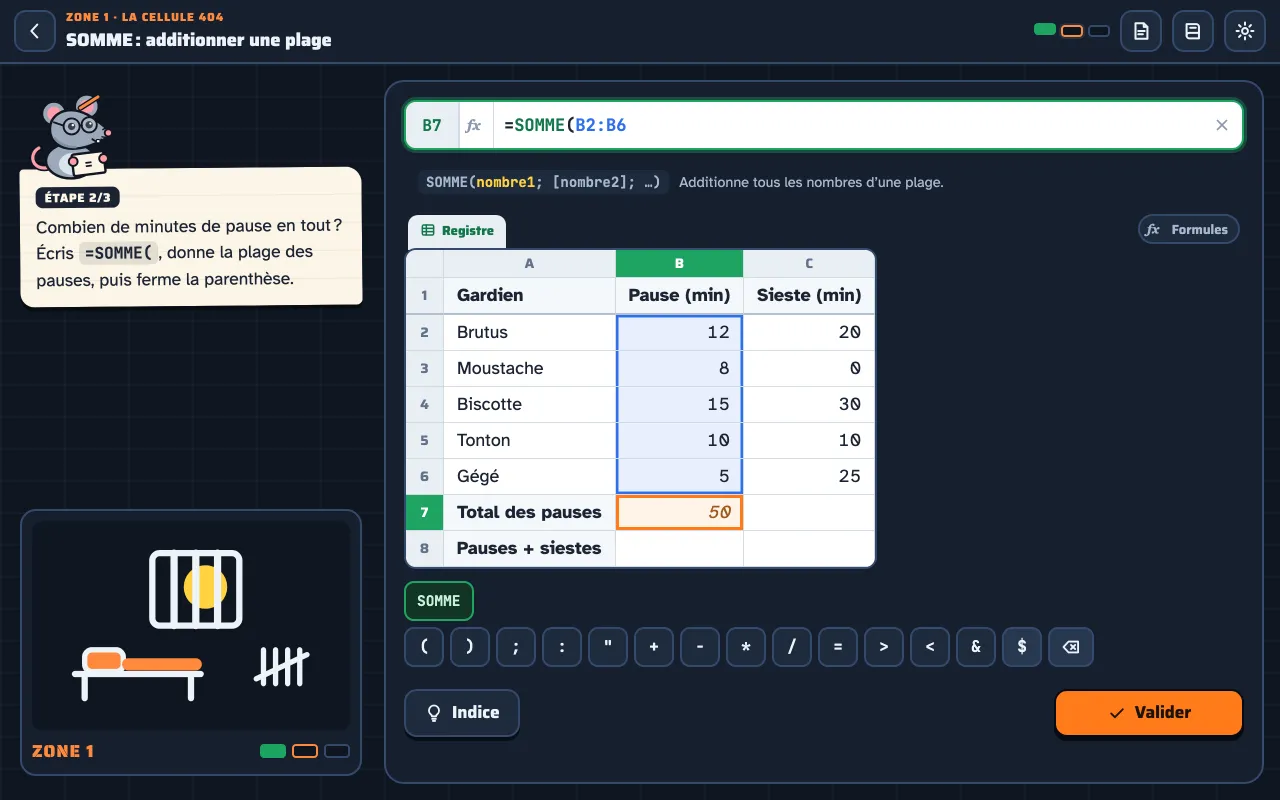Toggle the light theme sun icon
Image resolution: width=1280 pixels, height=800 pixels.
[x=1245, y=31]
